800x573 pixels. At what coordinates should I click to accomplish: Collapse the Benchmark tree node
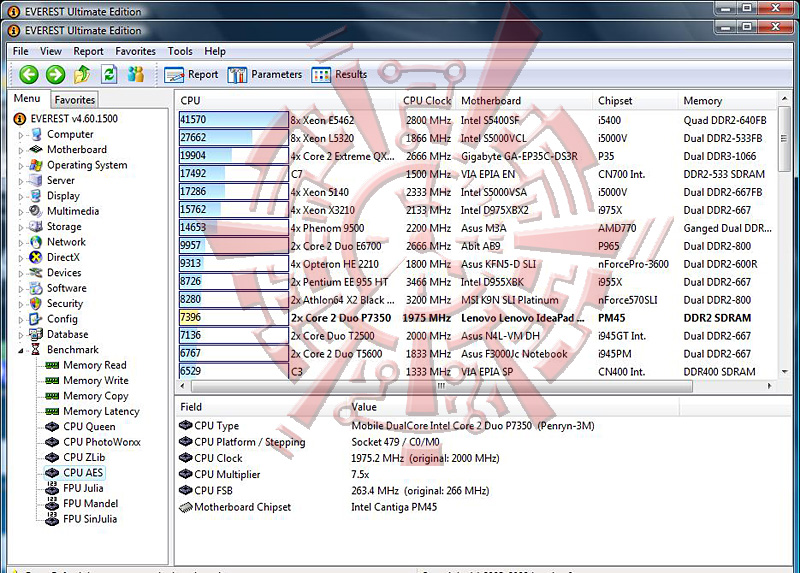[x=21, y=351]
